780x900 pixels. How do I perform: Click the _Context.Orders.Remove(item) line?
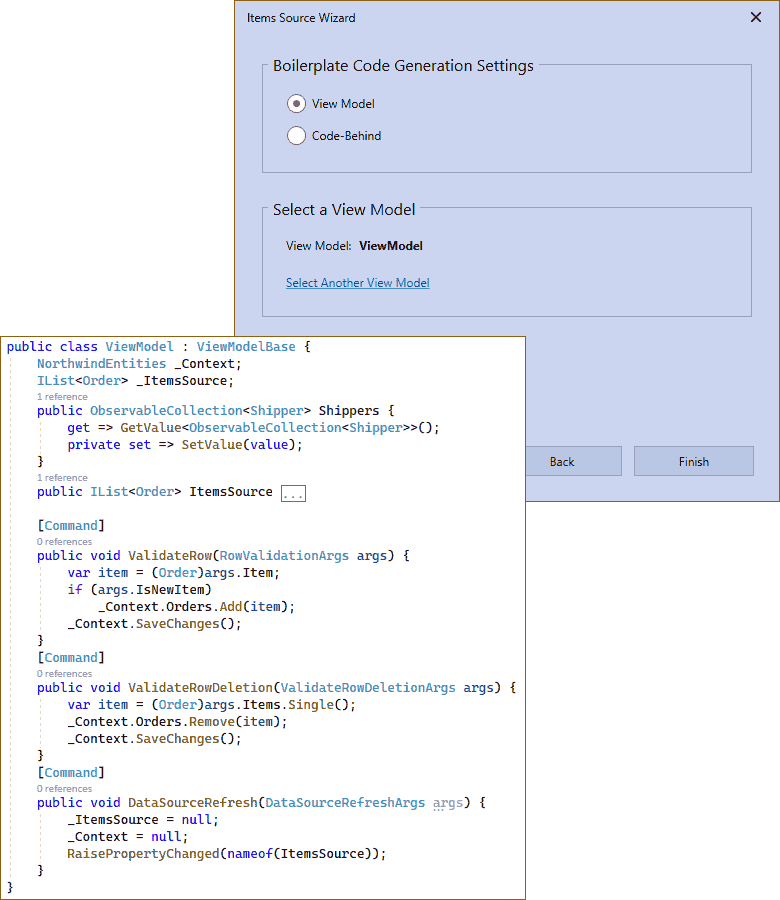pyautogui.click(x=177, y=721)
